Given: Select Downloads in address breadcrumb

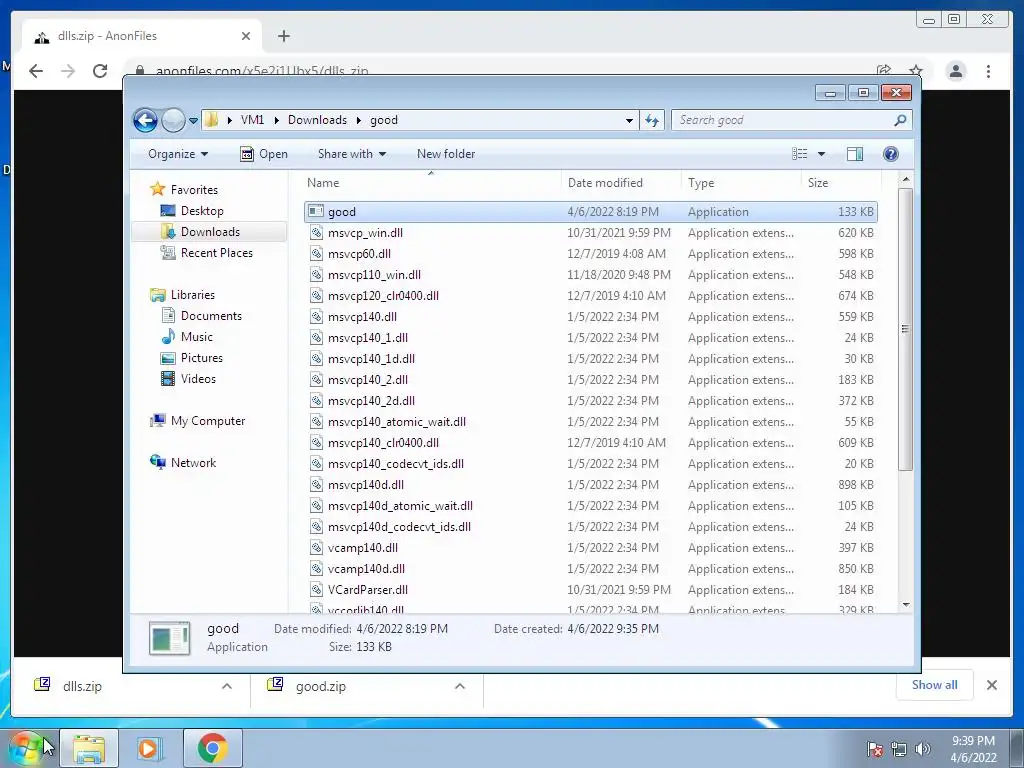Looking at the screenshot, I should [317, 120].
